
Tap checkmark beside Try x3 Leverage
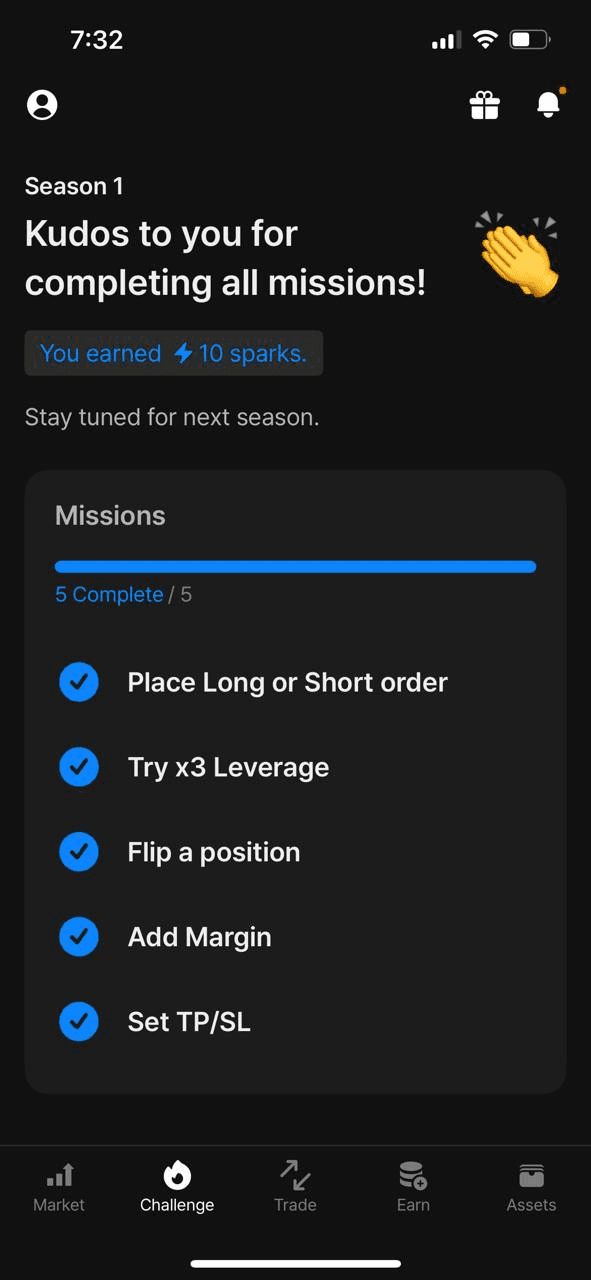(79, 768)
